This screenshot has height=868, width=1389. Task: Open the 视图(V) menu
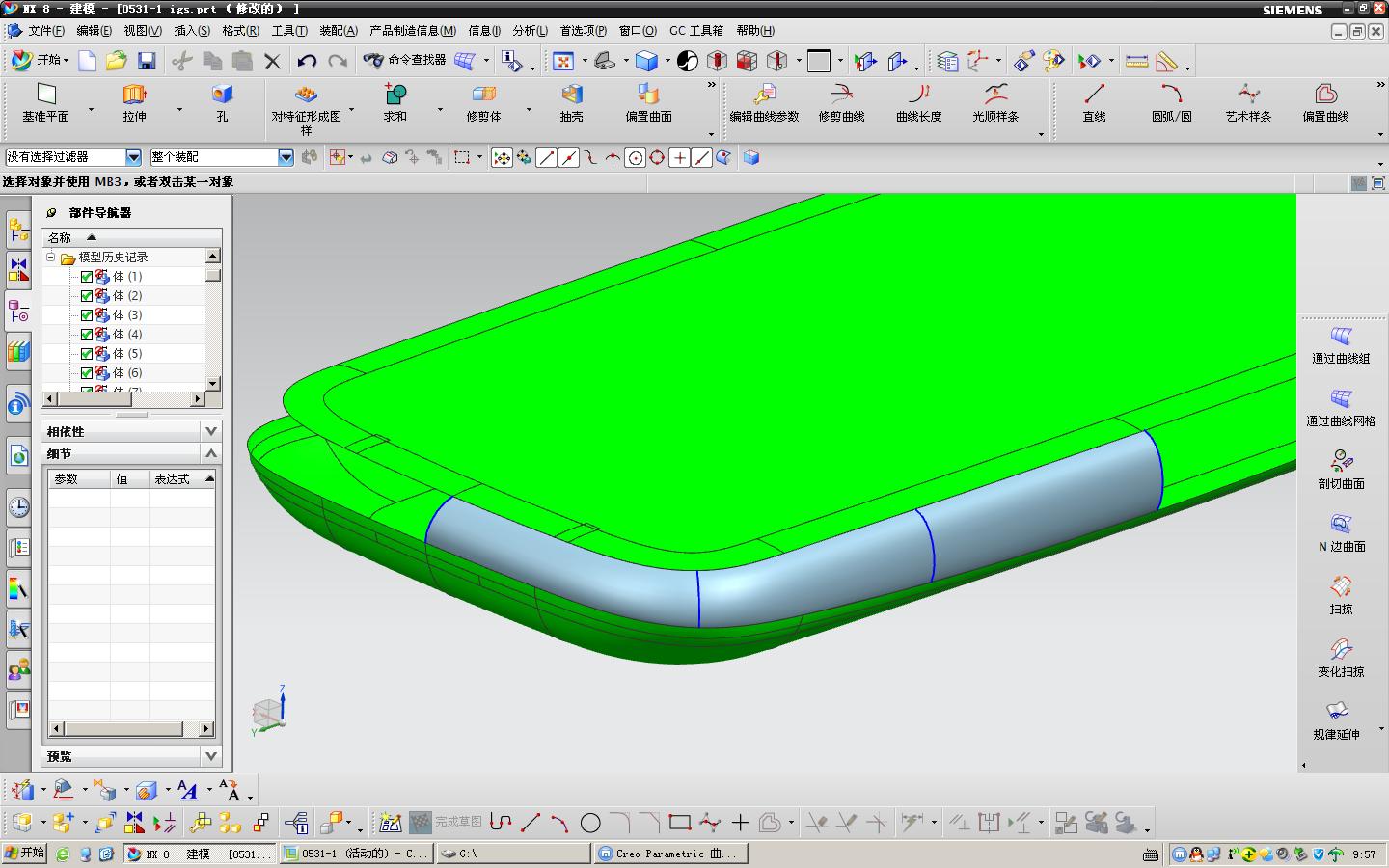[x=142, y=30]
